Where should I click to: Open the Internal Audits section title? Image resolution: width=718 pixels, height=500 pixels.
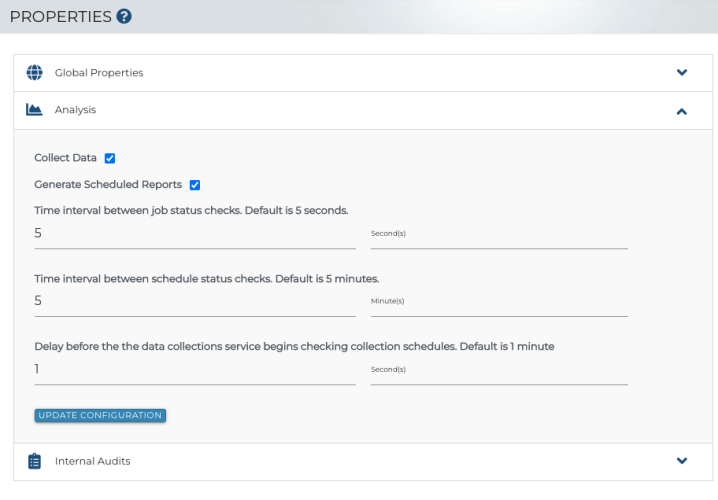[x=92, y=461]
